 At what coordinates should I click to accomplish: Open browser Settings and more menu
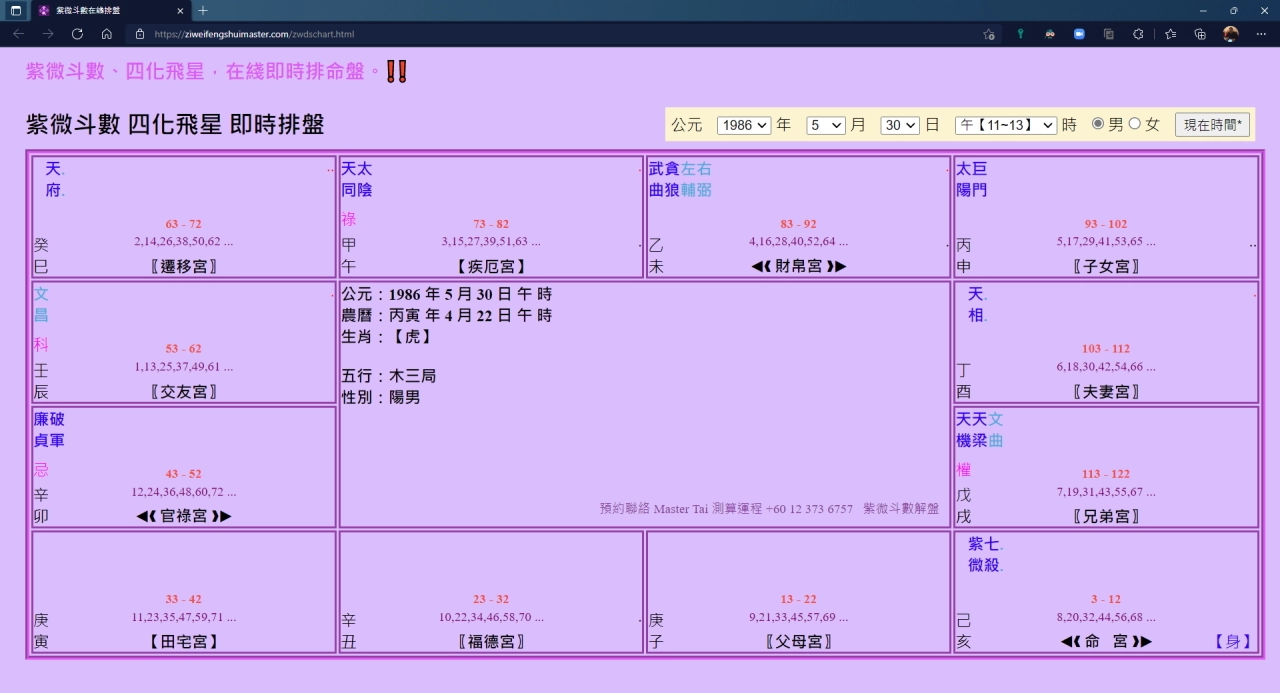[x=1259, y=34]
